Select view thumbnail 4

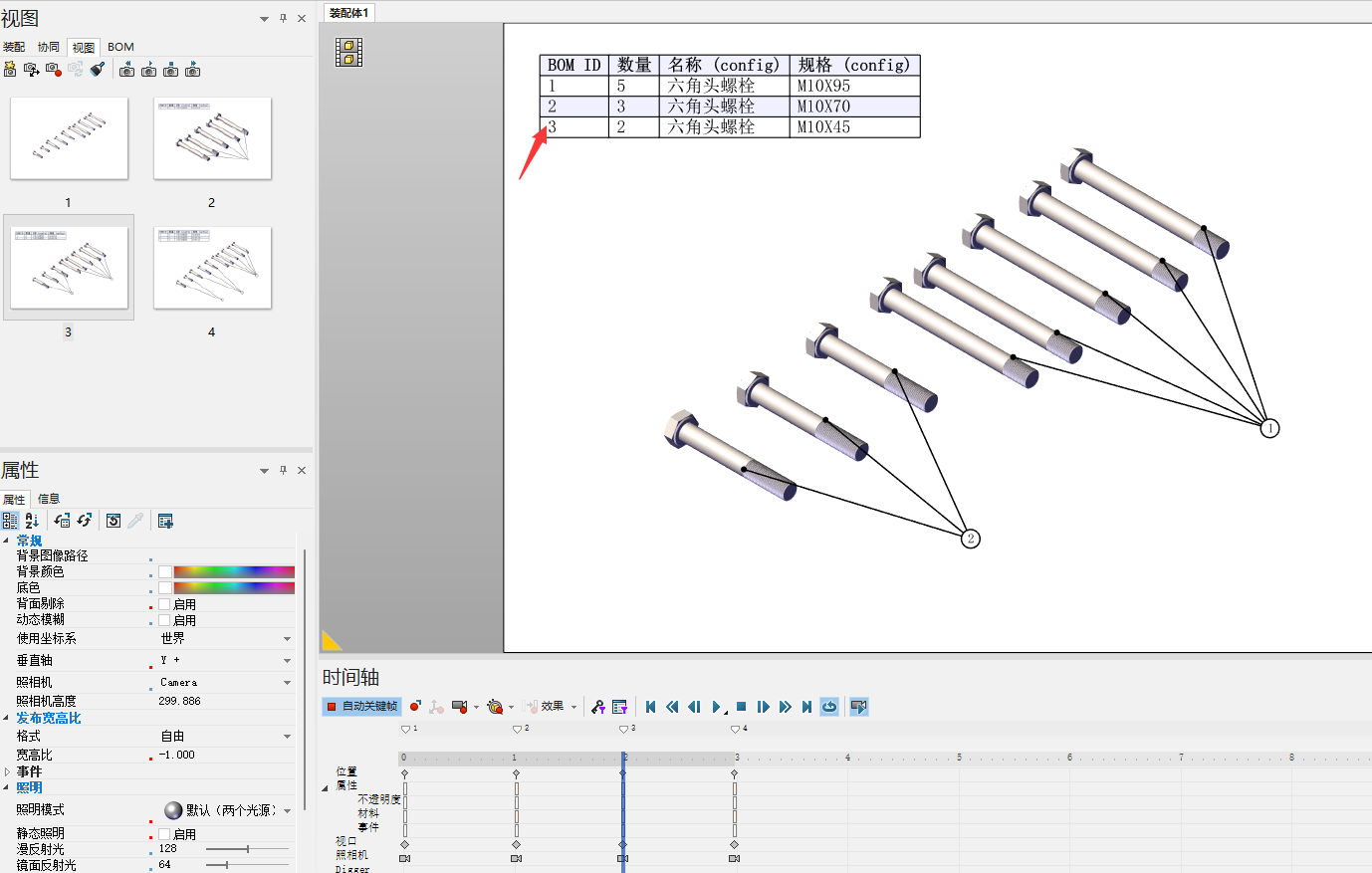(212, 268)
